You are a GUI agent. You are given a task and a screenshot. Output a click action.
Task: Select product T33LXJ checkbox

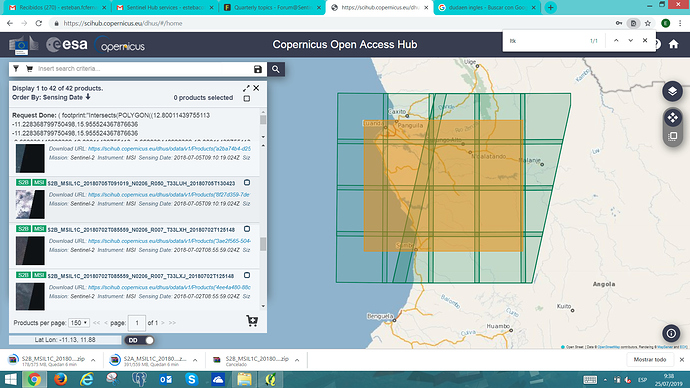[x=247, y=275]
